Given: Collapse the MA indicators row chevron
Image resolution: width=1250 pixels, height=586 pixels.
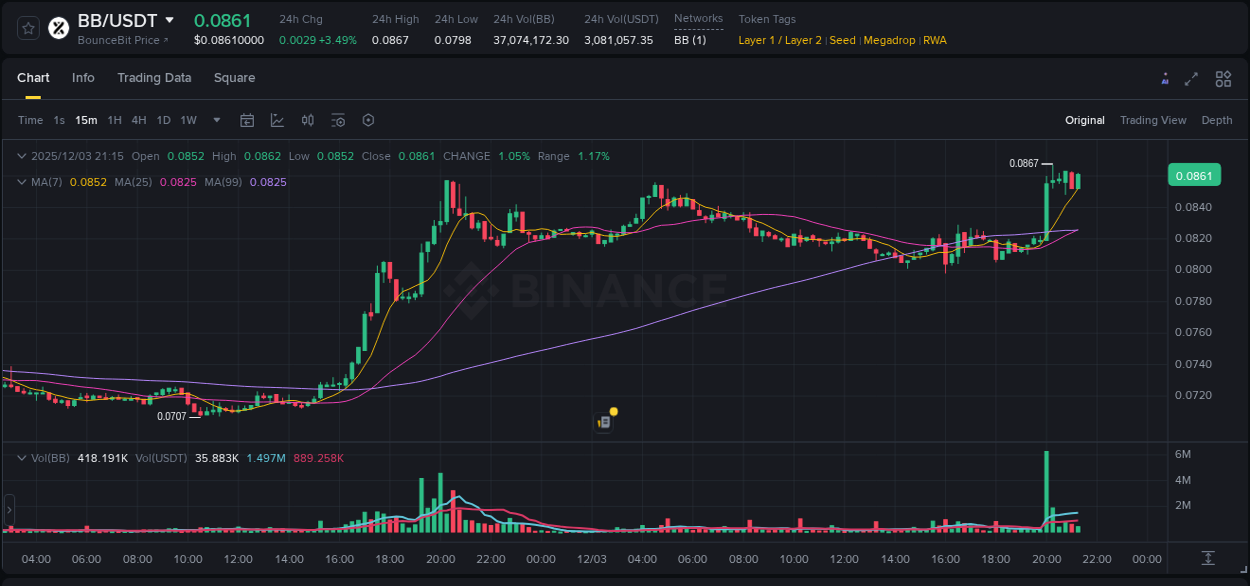Looking at the screenshot, I should click(x=21, y=182).
